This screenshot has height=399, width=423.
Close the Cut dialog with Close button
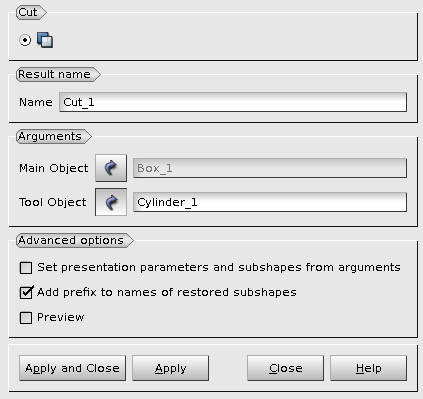[285, 368]
